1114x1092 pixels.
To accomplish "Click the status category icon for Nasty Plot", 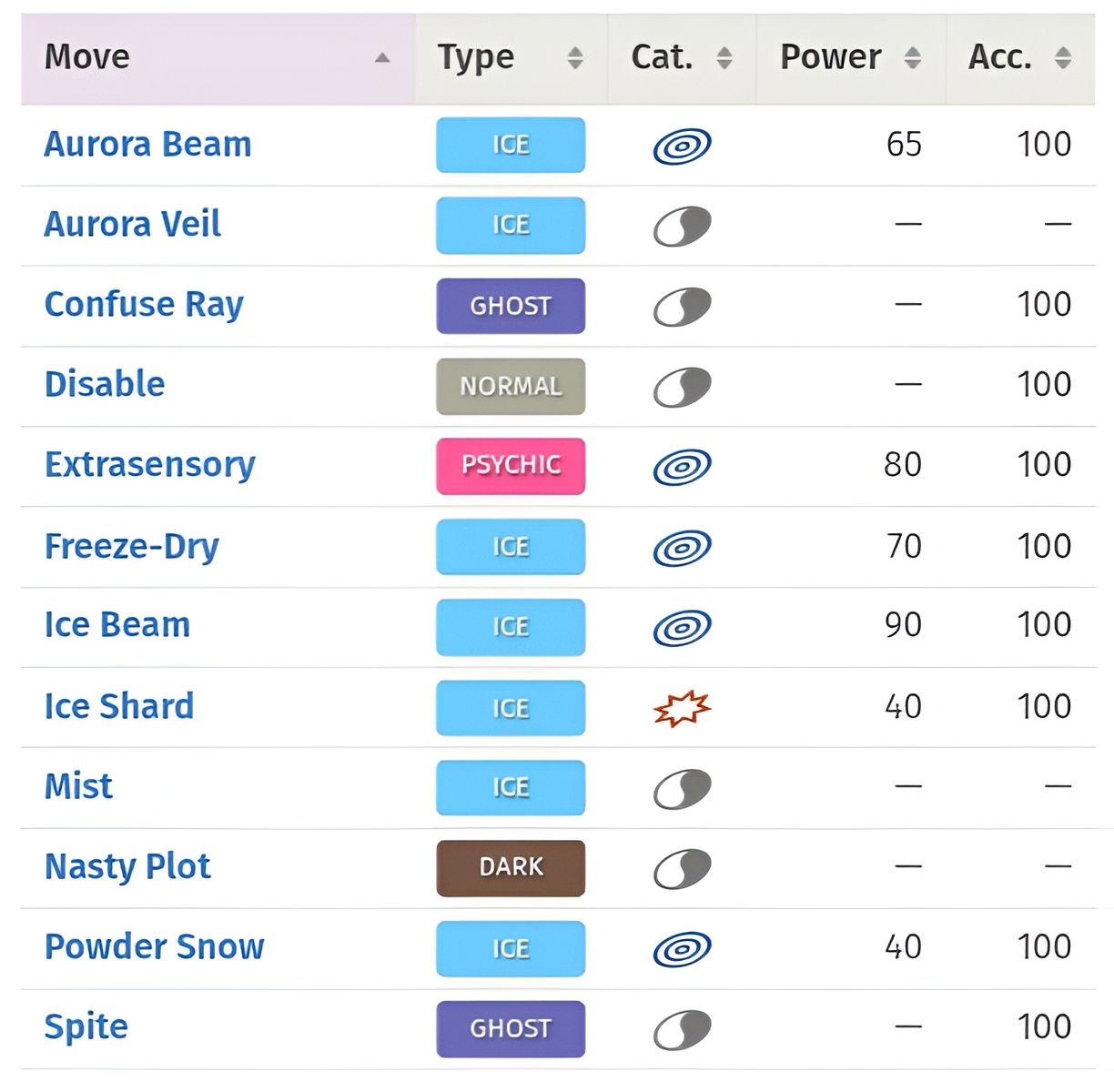I will pos(682,869).
